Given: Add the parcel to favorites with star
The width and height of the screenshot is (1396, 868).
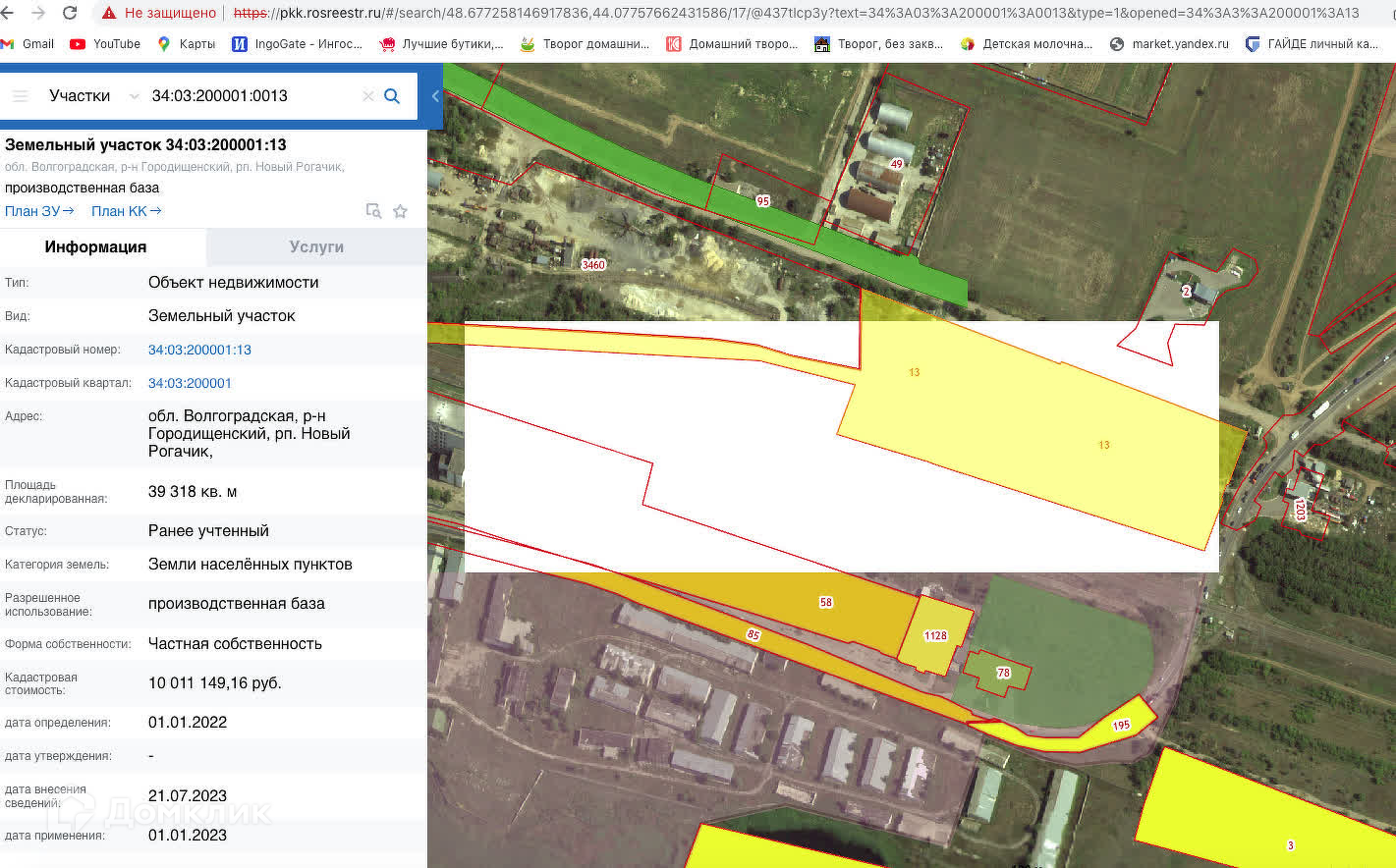Looking at the screenshot, I should (x=400, y=211).
